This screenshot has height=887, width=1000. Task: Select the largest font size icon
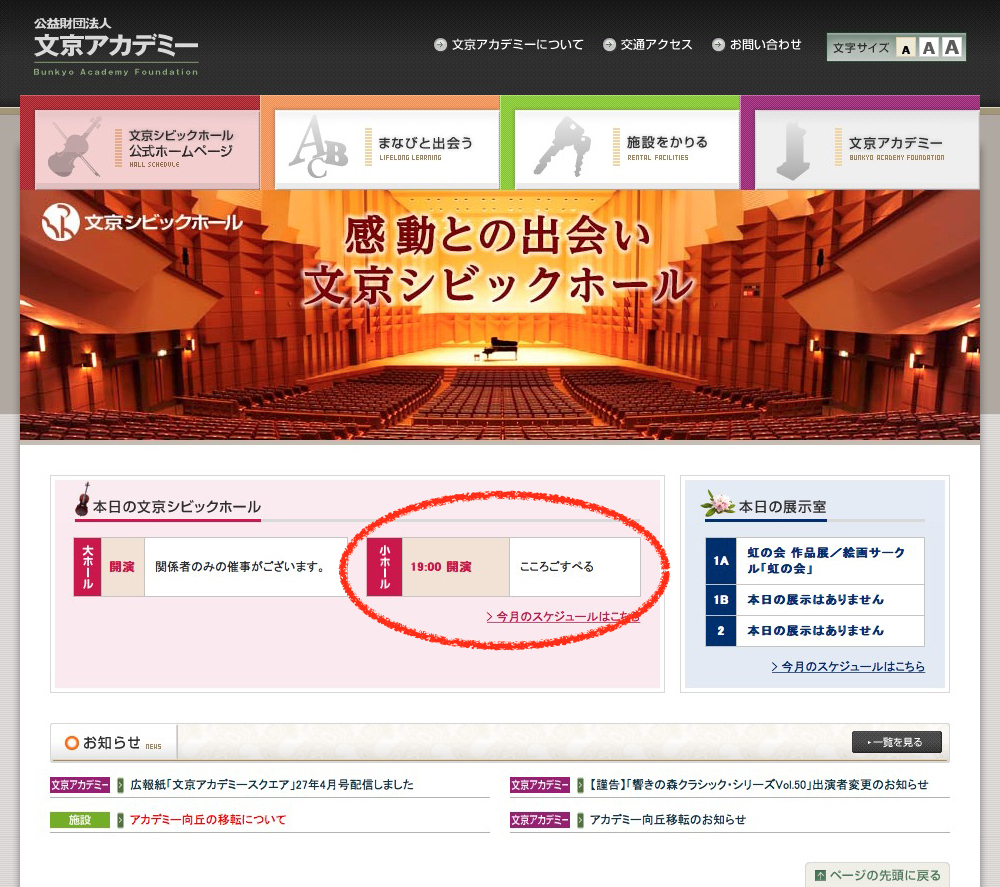pyautogui.click(x=951, y=47)
